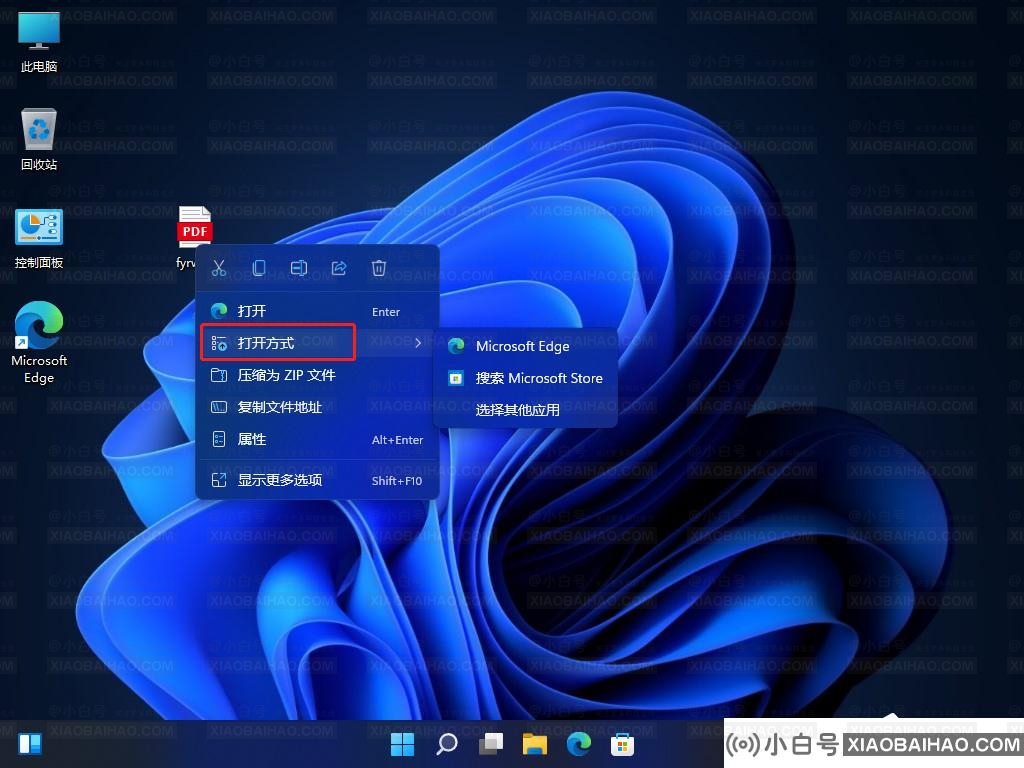Viewport: 1024px width, 768px height.
Task: Select 复制文件地址 menu entry
Action: pyautogui.click(x=317, y=407)
